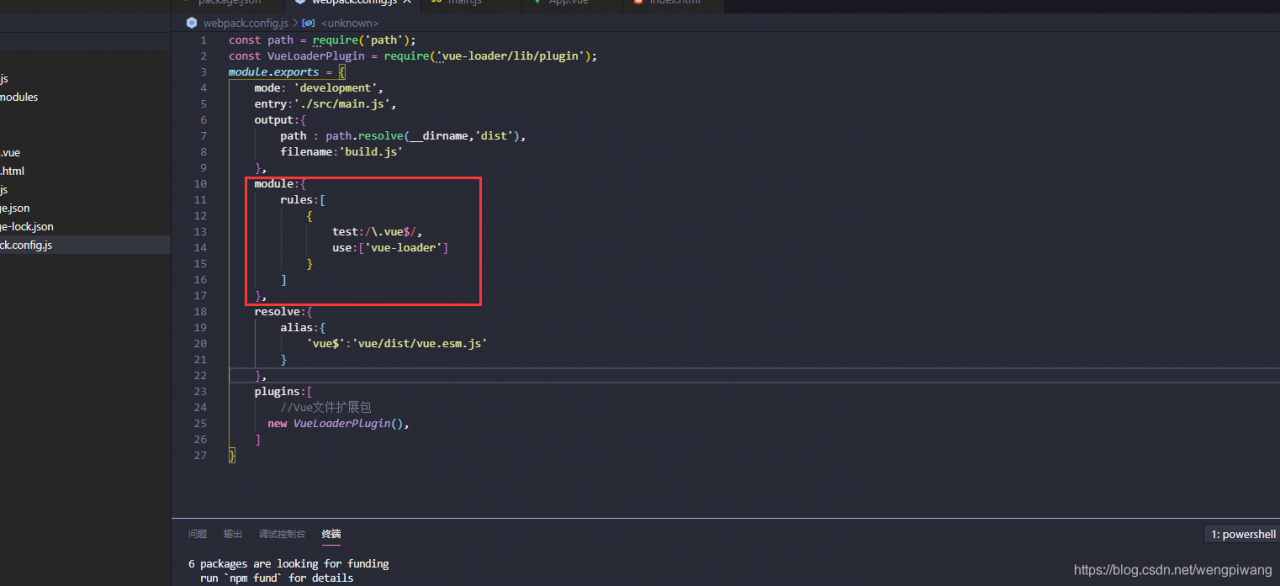This screenshot has height=586, width=1280.
Task: Click the plugins key on line 23
Action: pyautogui.click(x=277, y=391)
